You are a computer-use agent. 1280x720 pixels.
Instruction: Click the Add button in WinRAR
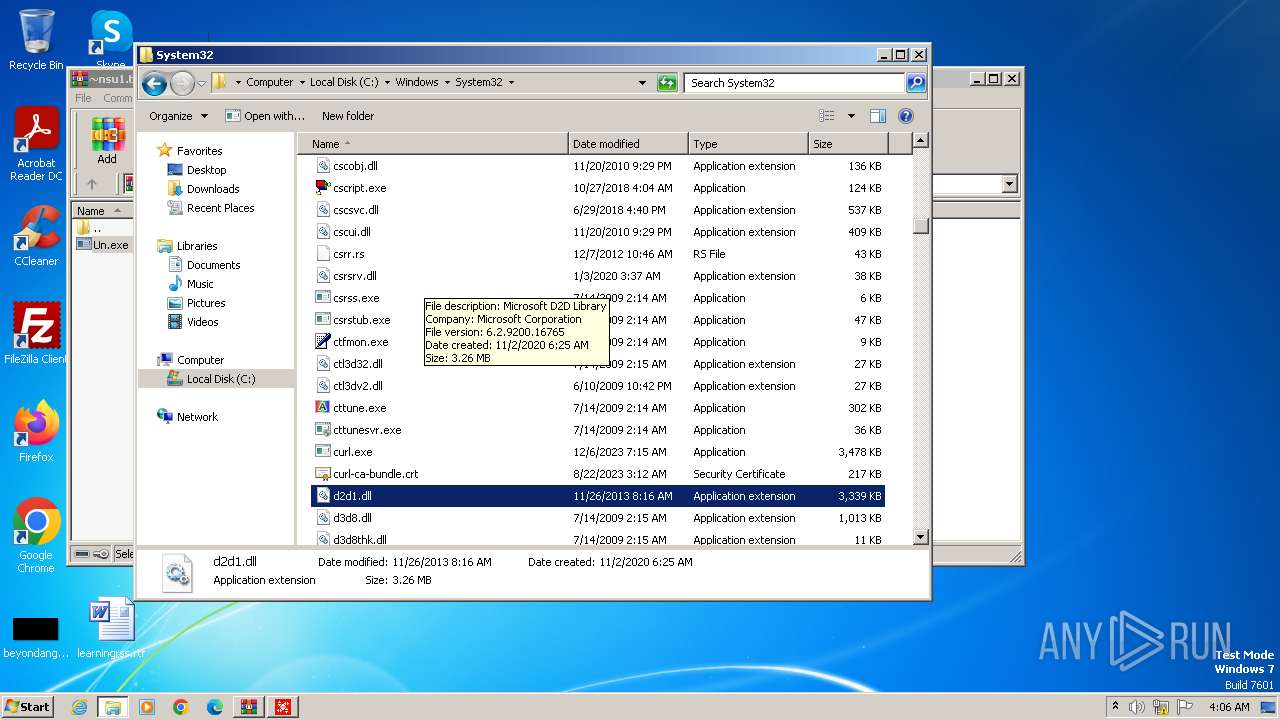107,141
